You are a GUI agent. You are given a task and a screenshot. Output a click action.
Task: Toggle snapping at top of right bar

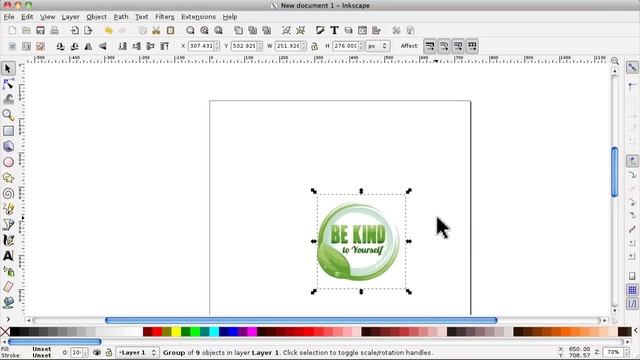pyautogui.click(x=632, y=67)
